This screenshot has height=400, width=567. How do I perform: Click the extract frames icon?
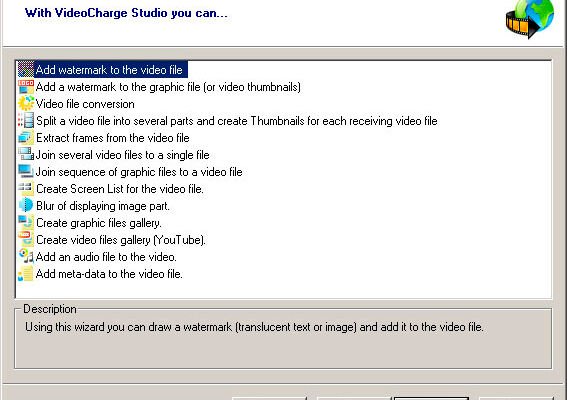click(26, 138)
